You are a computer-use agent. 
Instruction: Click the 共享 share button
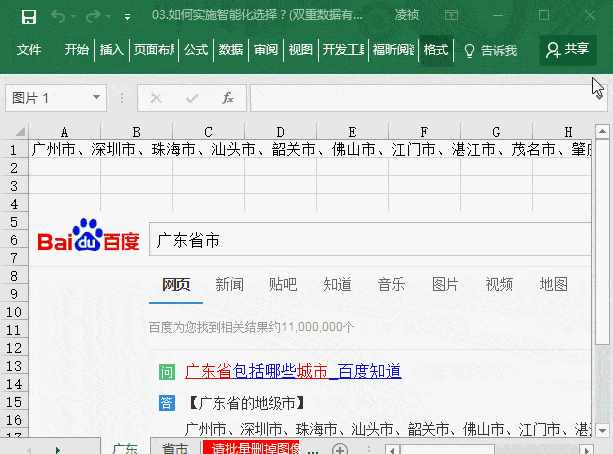568,49
